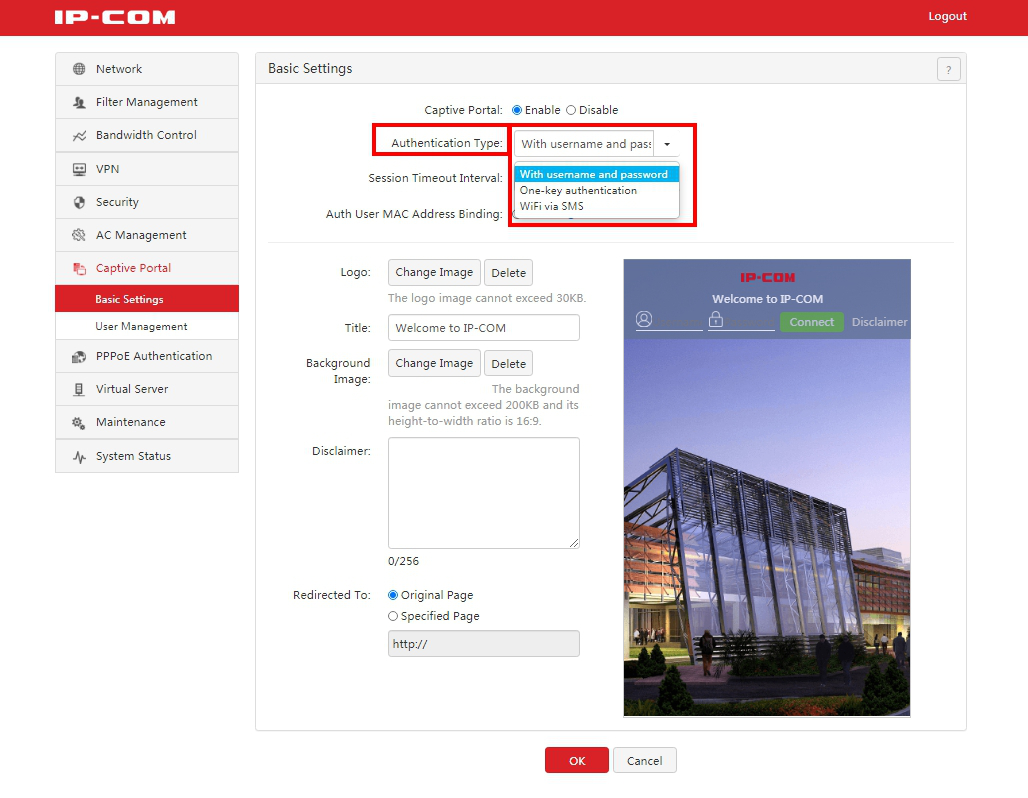Click "Welcome to IP-COM" preview heading
The image size is (1028, 798).
pyautogui.click(x=767, y=299)
